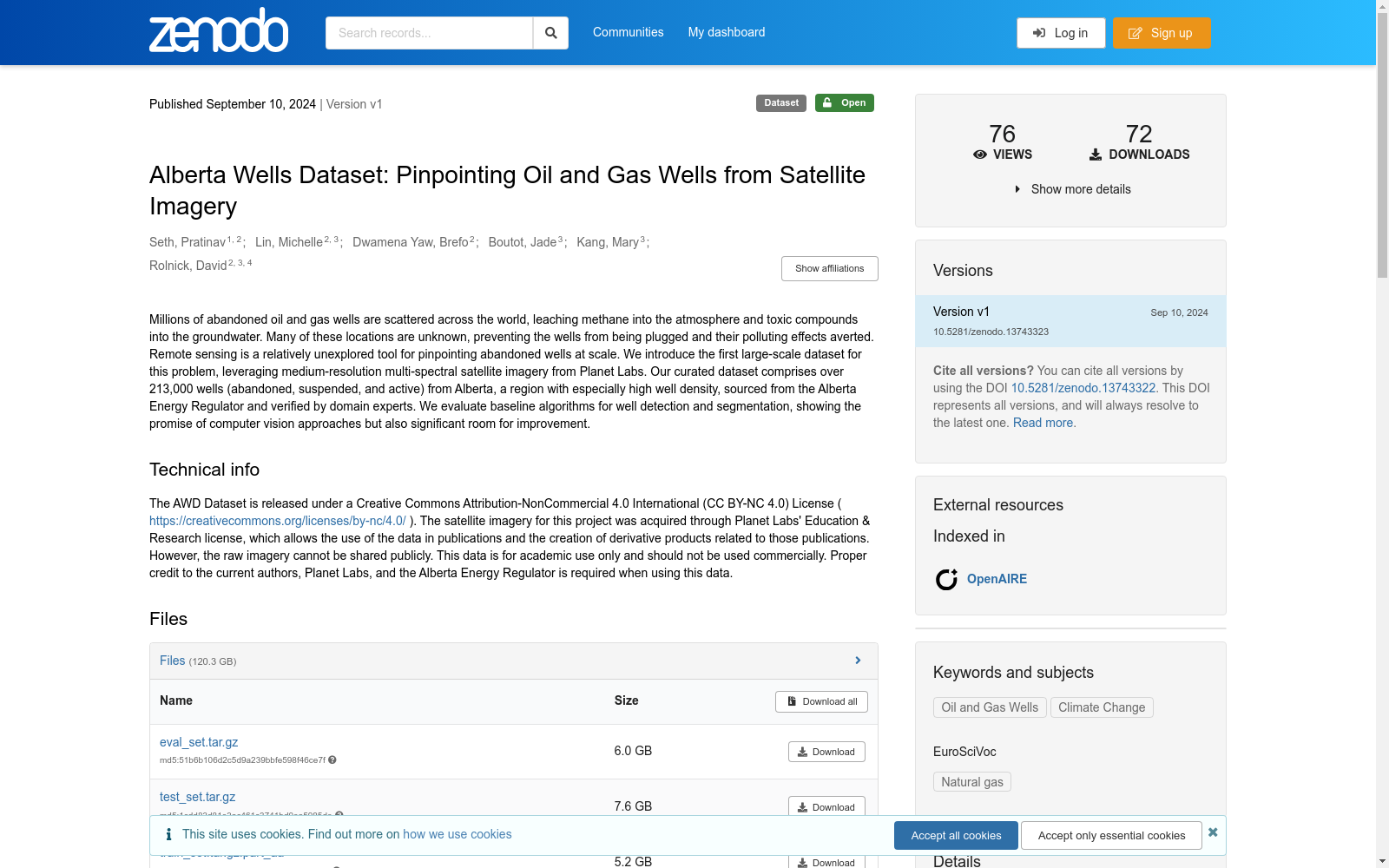Click the Open access lock badge
Viewport: 1389px width, 868px height.
pos(844,103)
